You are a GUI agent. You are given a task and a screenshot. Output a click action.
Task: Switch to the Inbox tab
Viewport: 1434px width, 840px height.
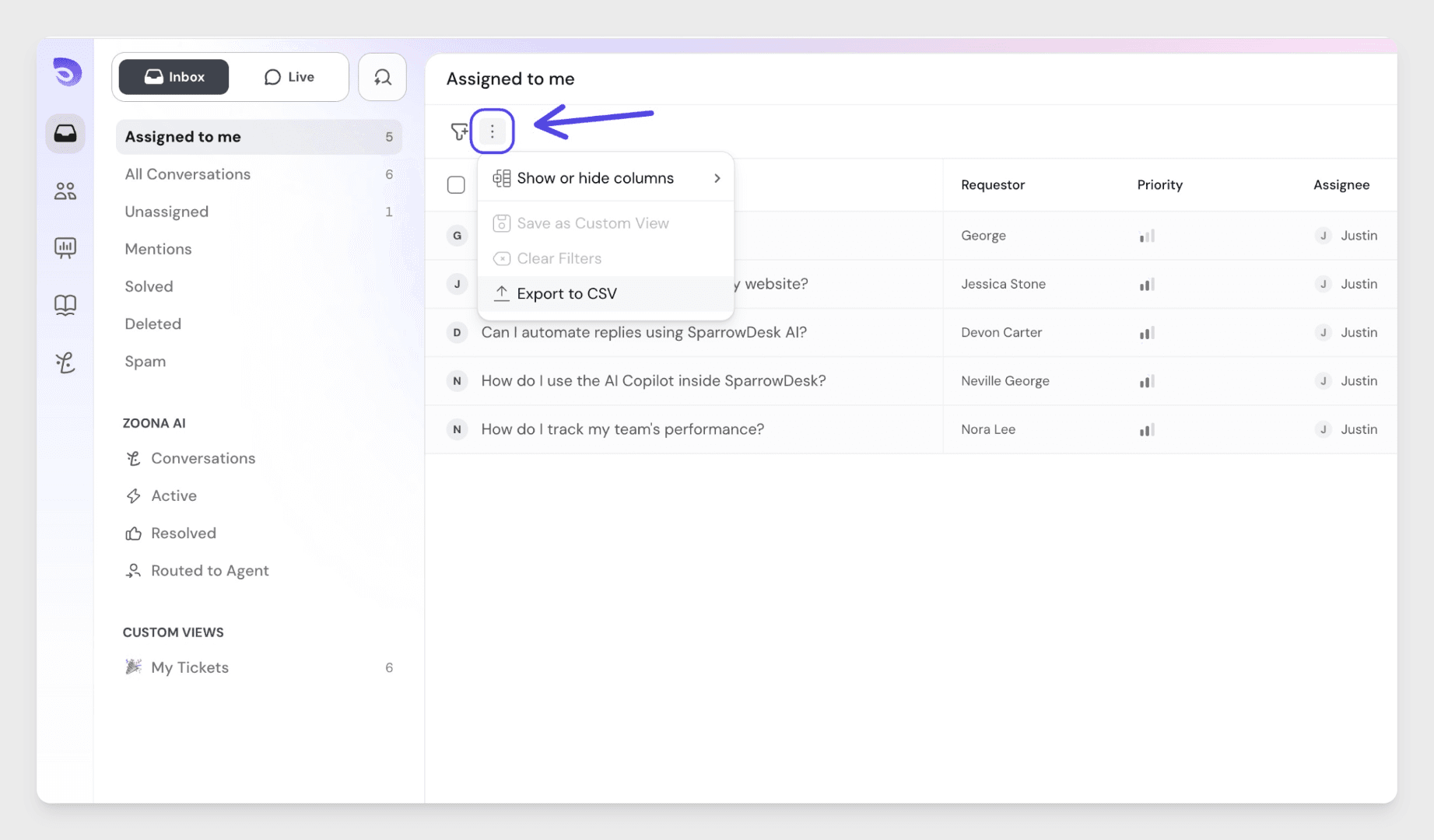[174, 77]
